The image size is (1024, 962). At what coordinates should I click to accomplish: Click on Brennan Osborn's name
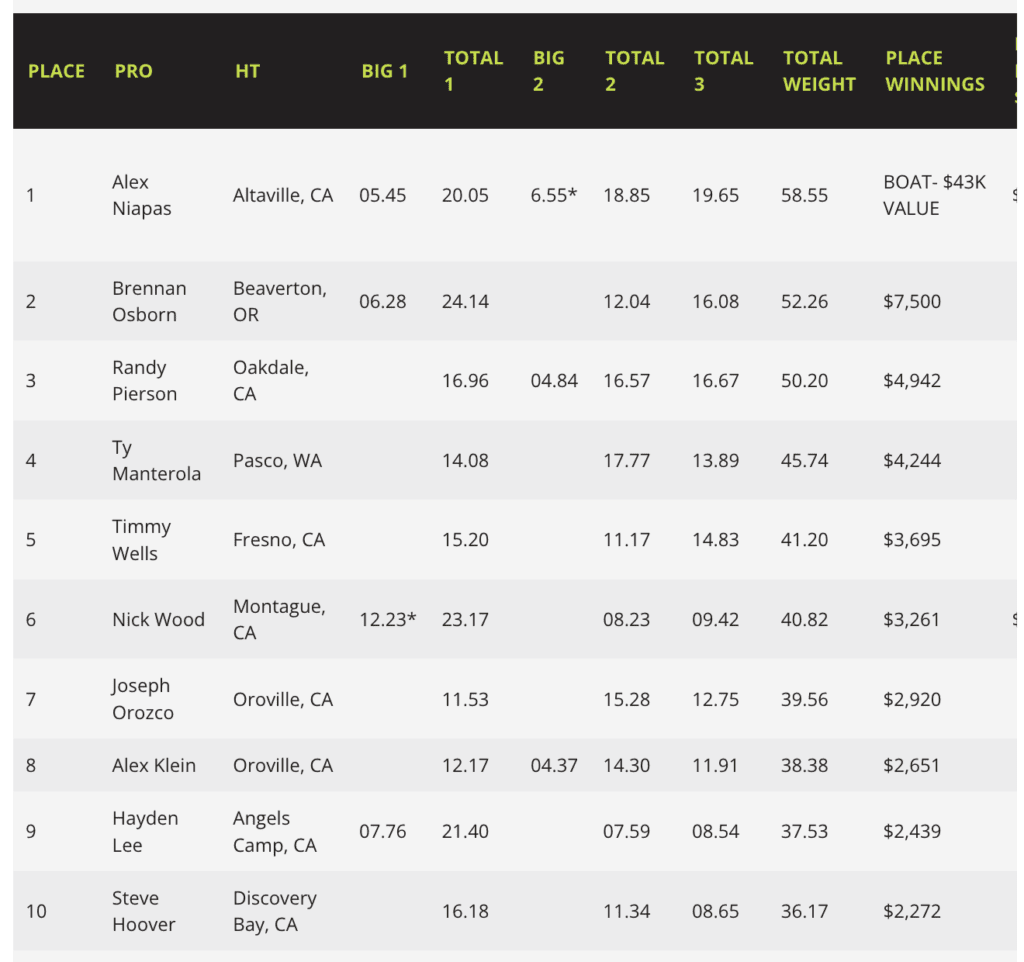pyautogui.click(x=149, y=301)
